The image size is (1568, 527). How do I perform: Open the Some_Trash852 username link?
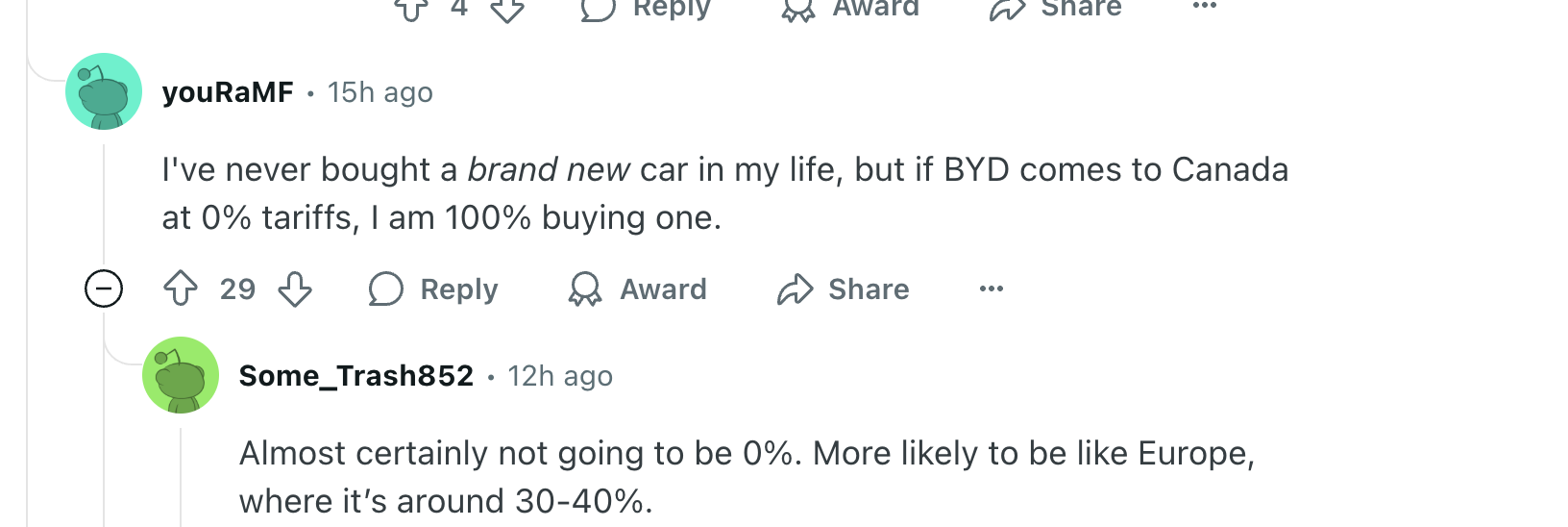point(356,376)
